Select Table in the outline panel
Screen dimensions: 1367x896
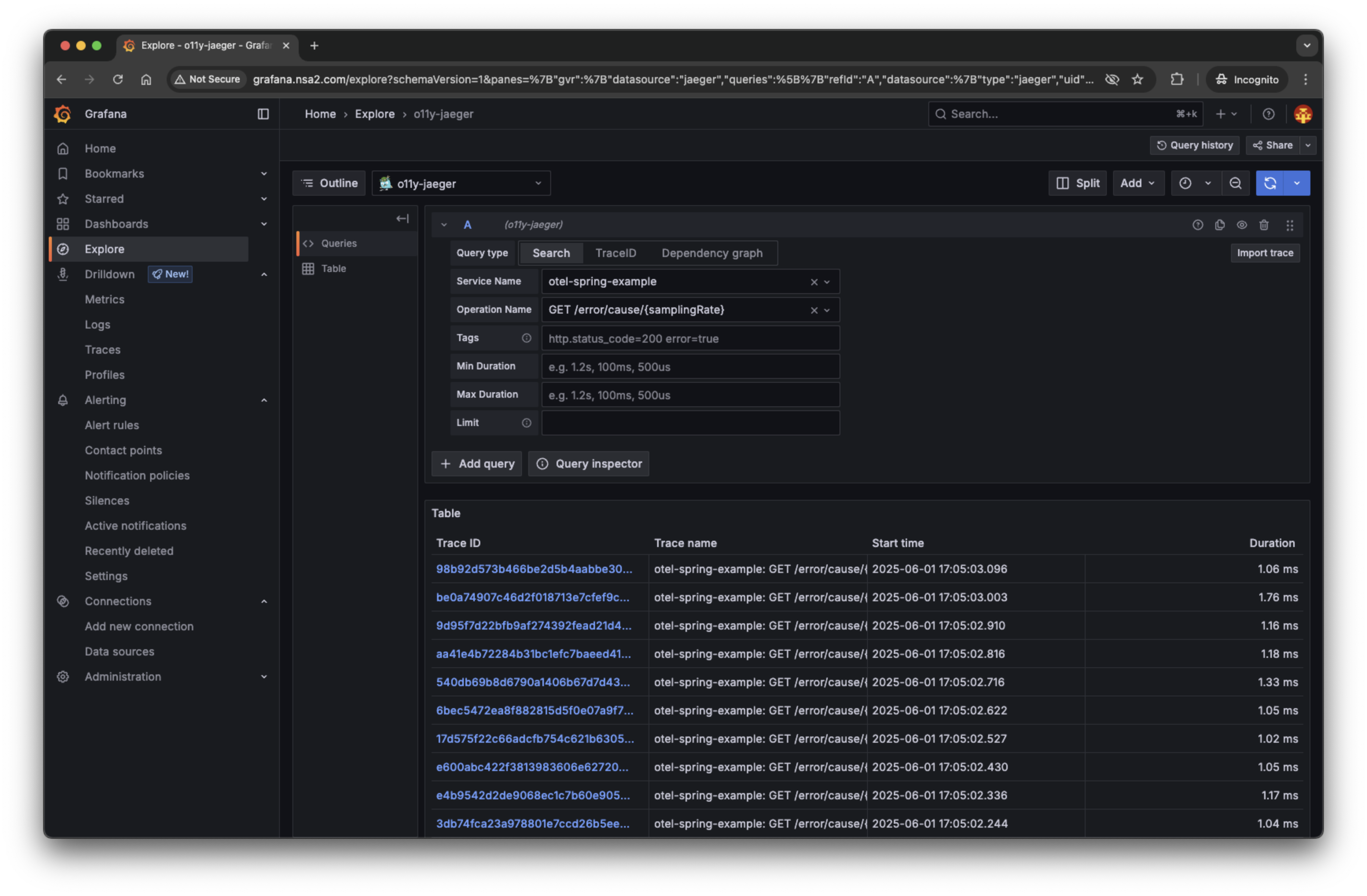[356, 269]
